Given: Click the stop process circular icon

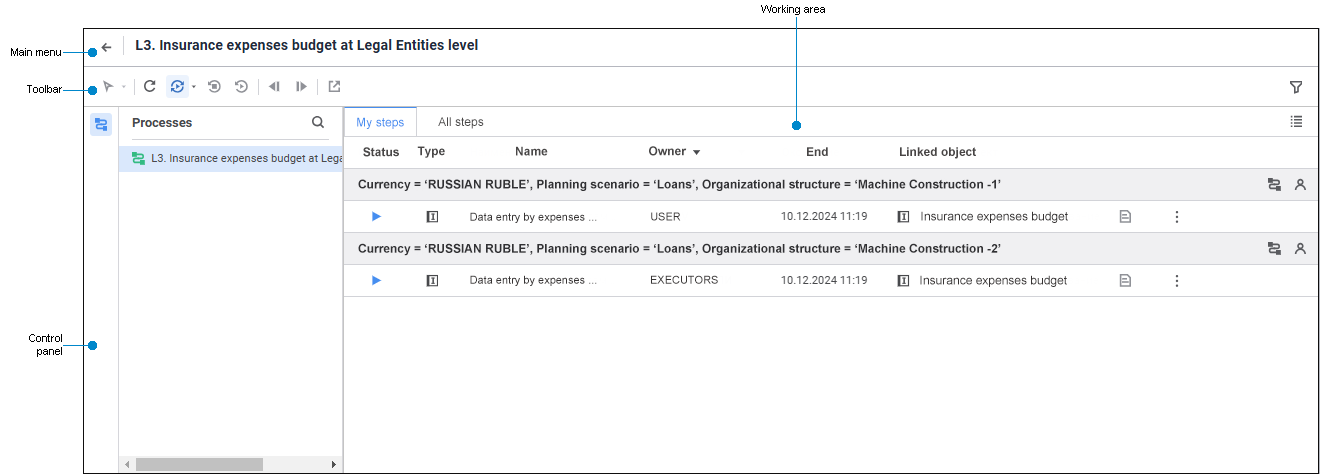Looking at the screenshot, I should click(x=214, y=87).
